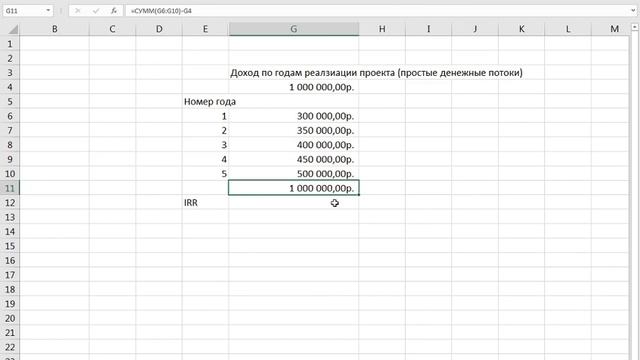Select row 15 header
Viewport: 640px width, 360px height.
pyautogui.click(x=10, y=246)
